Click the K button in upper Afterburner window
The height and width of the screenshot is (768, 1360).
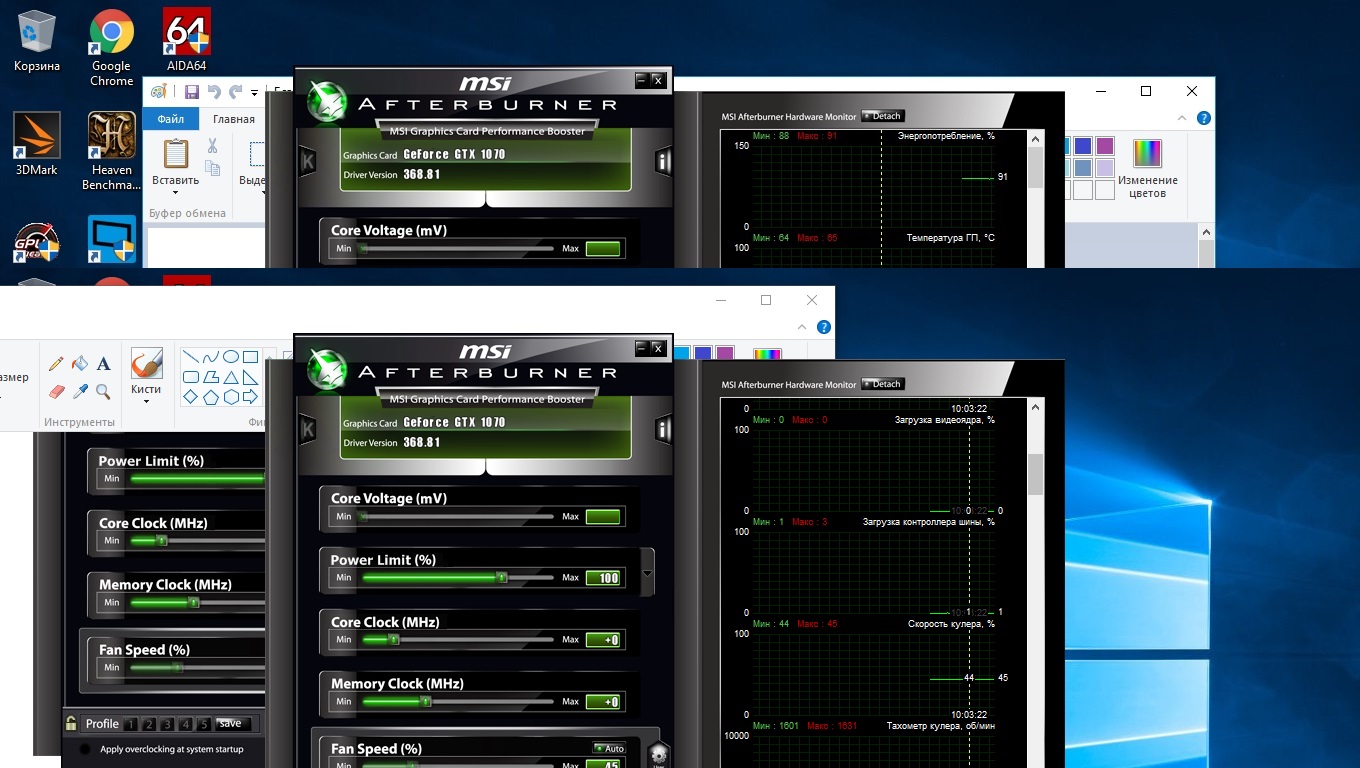(x=307, y=161)
